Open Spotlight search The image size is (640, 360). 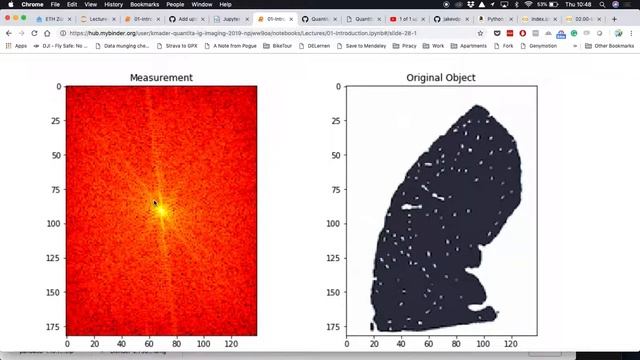pyautogui.click(x=602, y=4)
